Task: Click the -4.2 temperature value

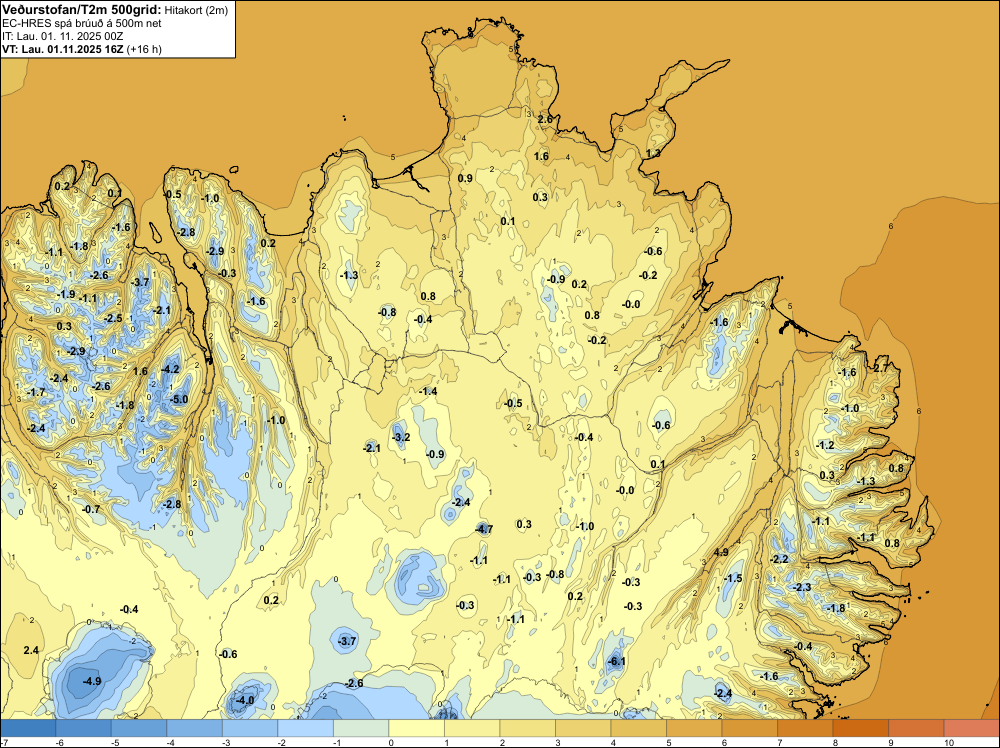Action: (170, 369)
